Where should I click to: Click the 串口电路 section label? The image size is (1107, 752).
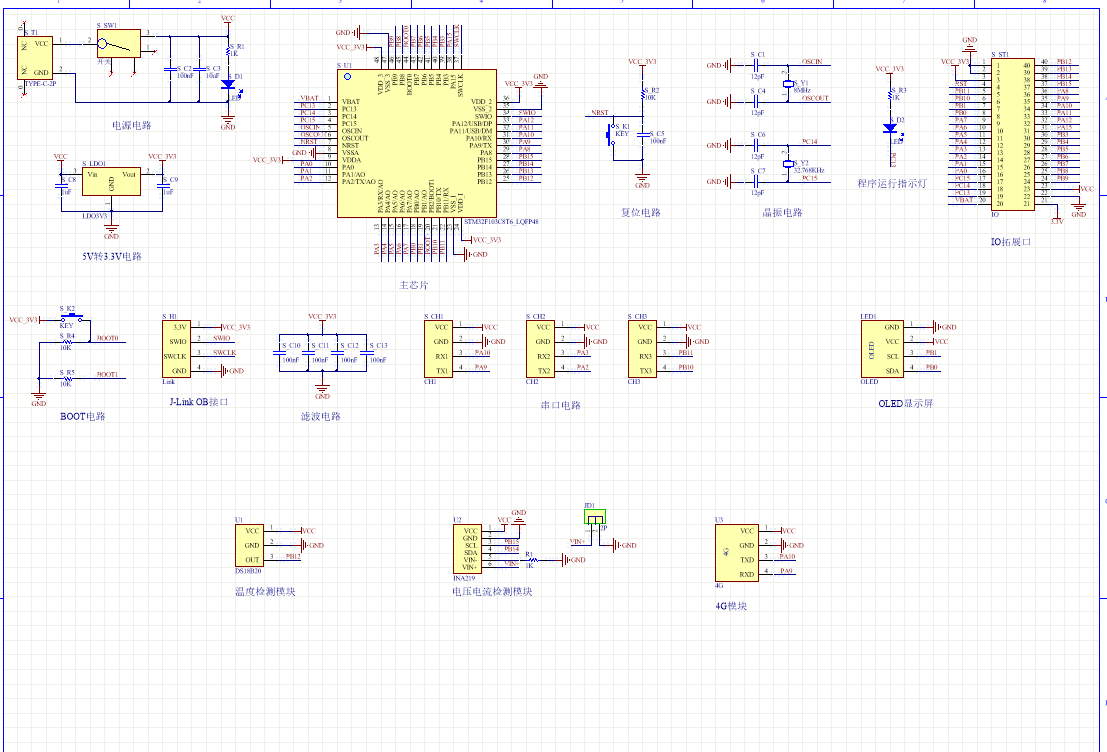(561, 405)
